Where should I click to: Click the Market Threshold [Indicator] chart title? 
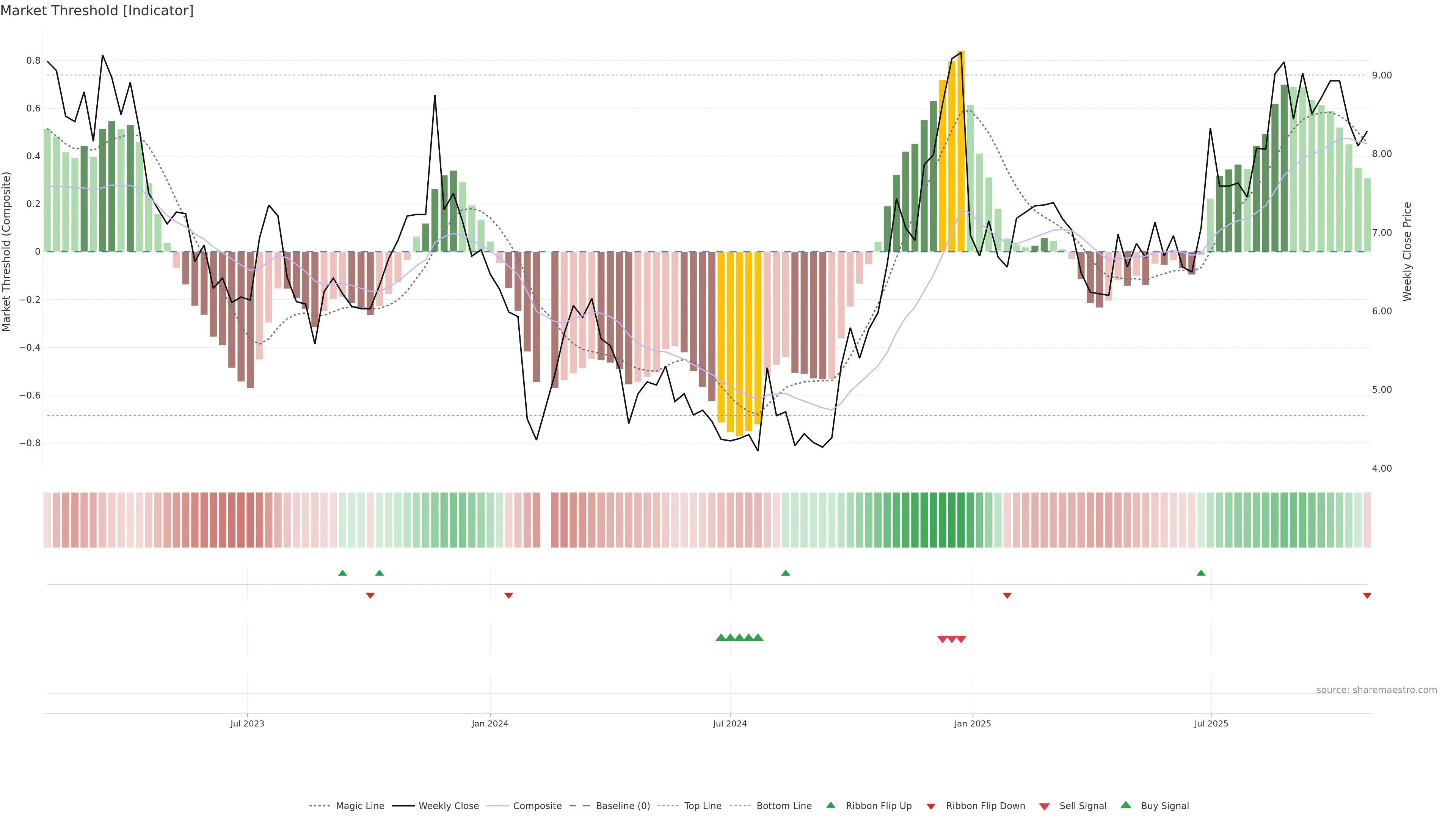pyautogui.click(x=97, y=11)
